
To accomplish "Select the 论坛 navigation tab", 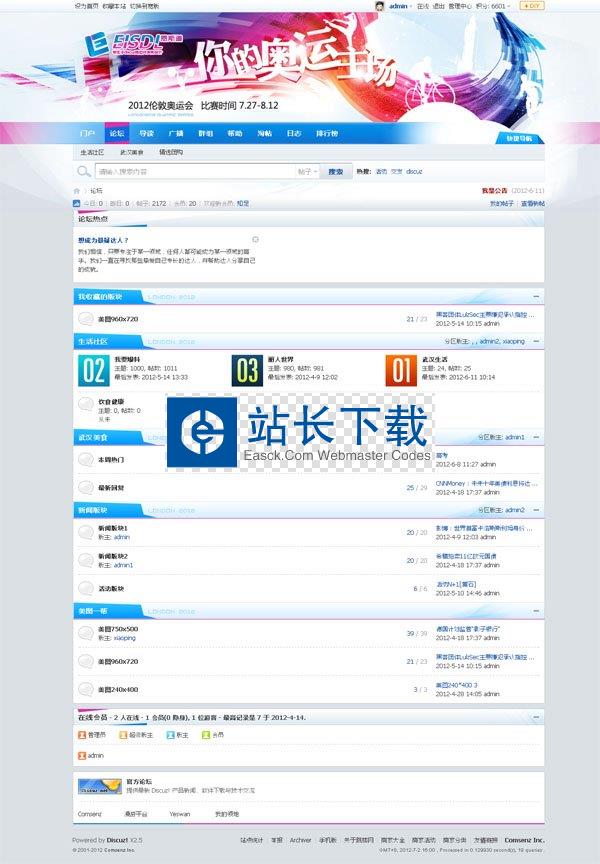I will (x=117, y=133).
